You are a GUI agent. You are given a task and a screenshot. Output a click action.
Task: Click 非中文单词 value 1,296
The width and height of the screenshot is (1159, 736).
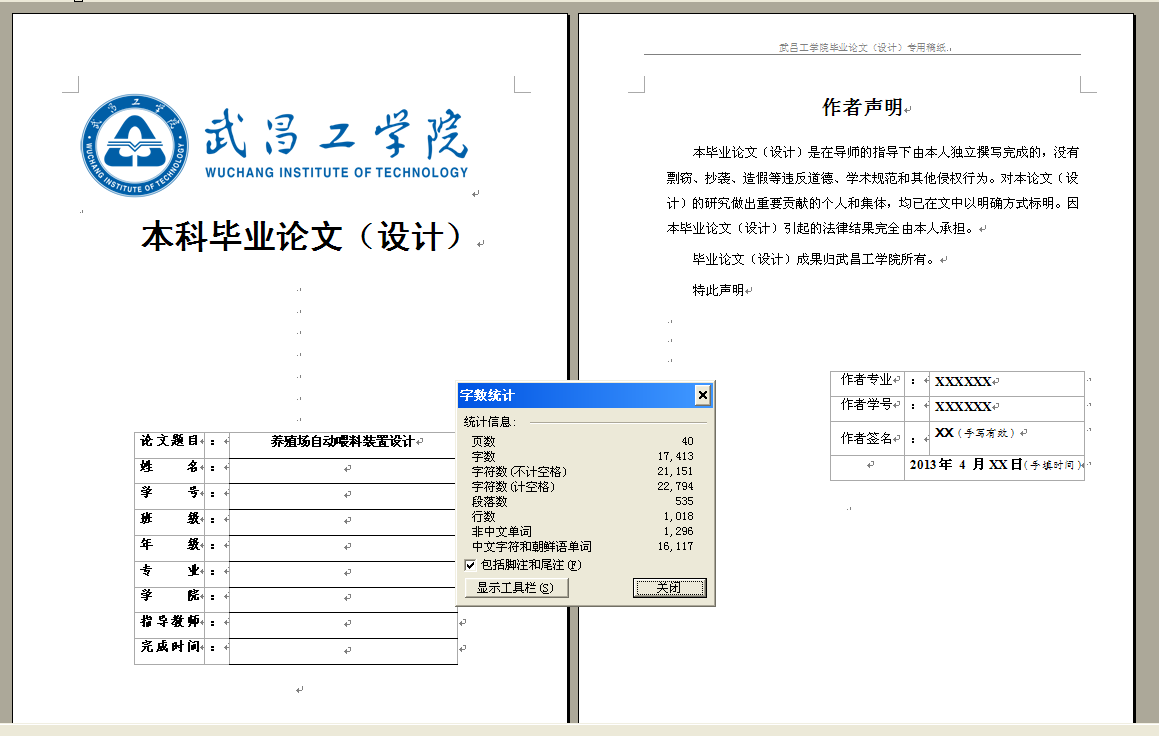point(679,531)
